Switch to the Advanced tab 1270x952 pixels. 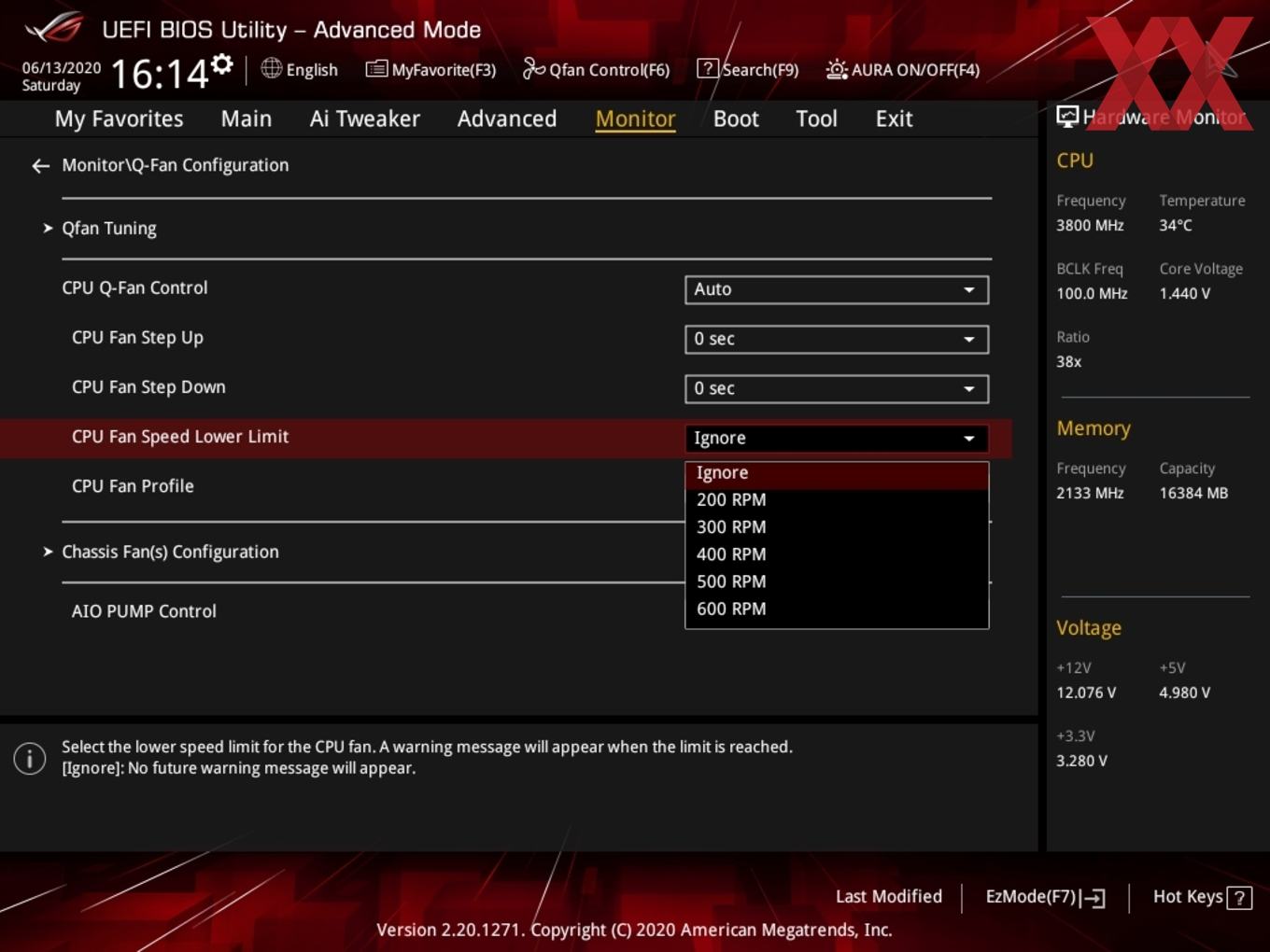click(x=507, y=119)
